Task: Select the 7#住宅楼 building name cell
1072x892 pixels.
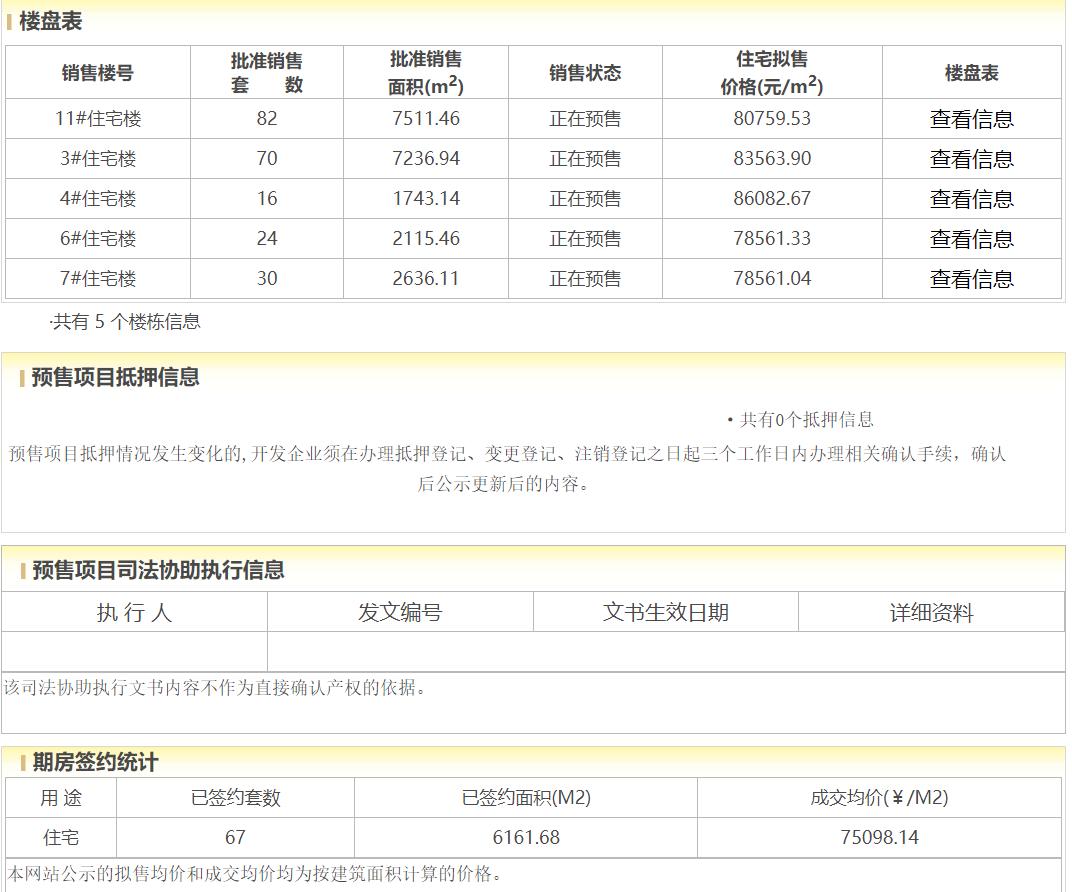Action: pos(98,279)
